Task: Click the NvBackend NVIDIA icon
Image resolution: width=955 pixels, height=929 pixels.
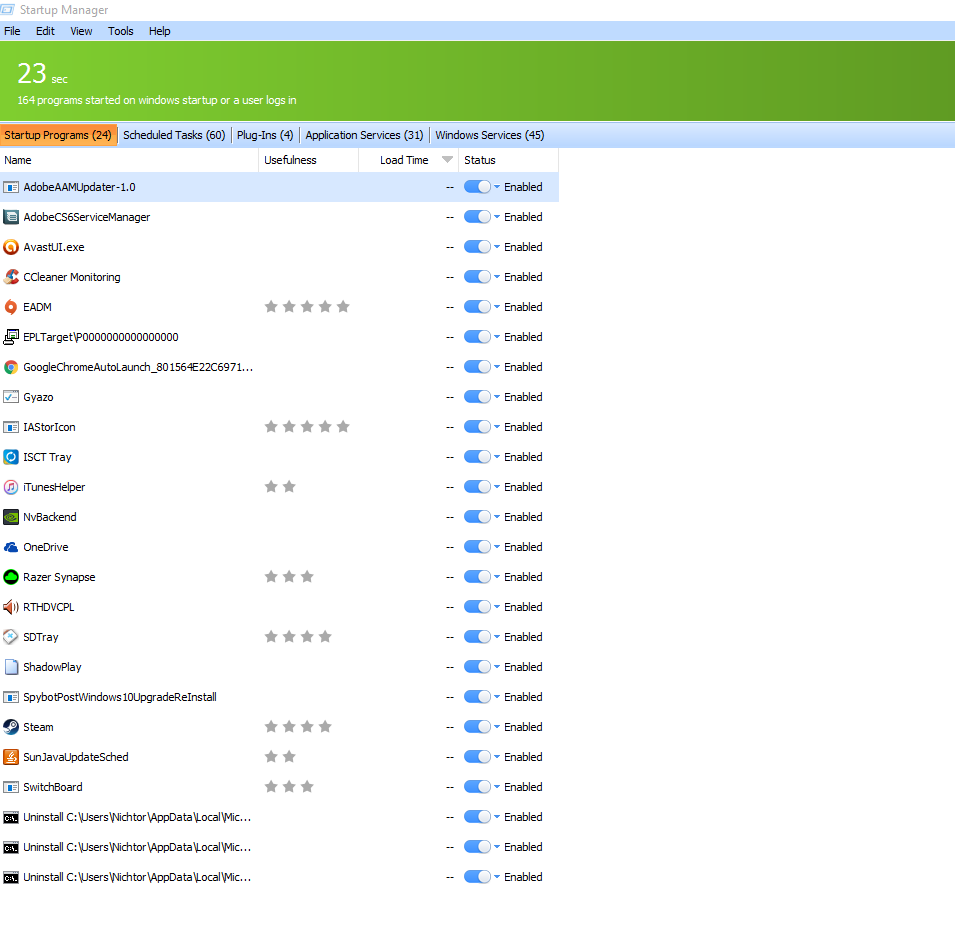Action: (x=11, y=517)
